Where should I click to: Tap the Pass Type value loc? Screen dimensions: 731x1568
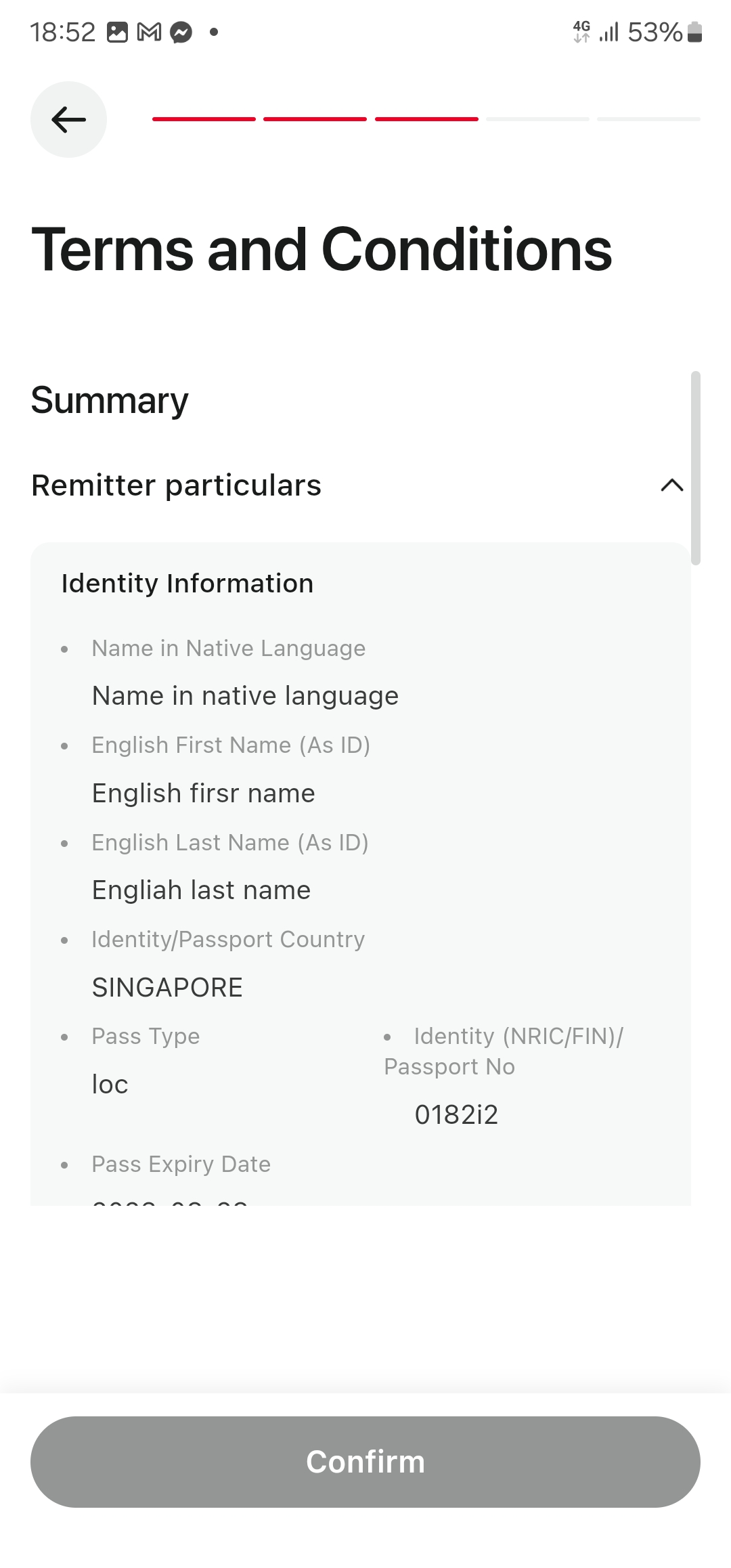click(x=110, y=1085)
